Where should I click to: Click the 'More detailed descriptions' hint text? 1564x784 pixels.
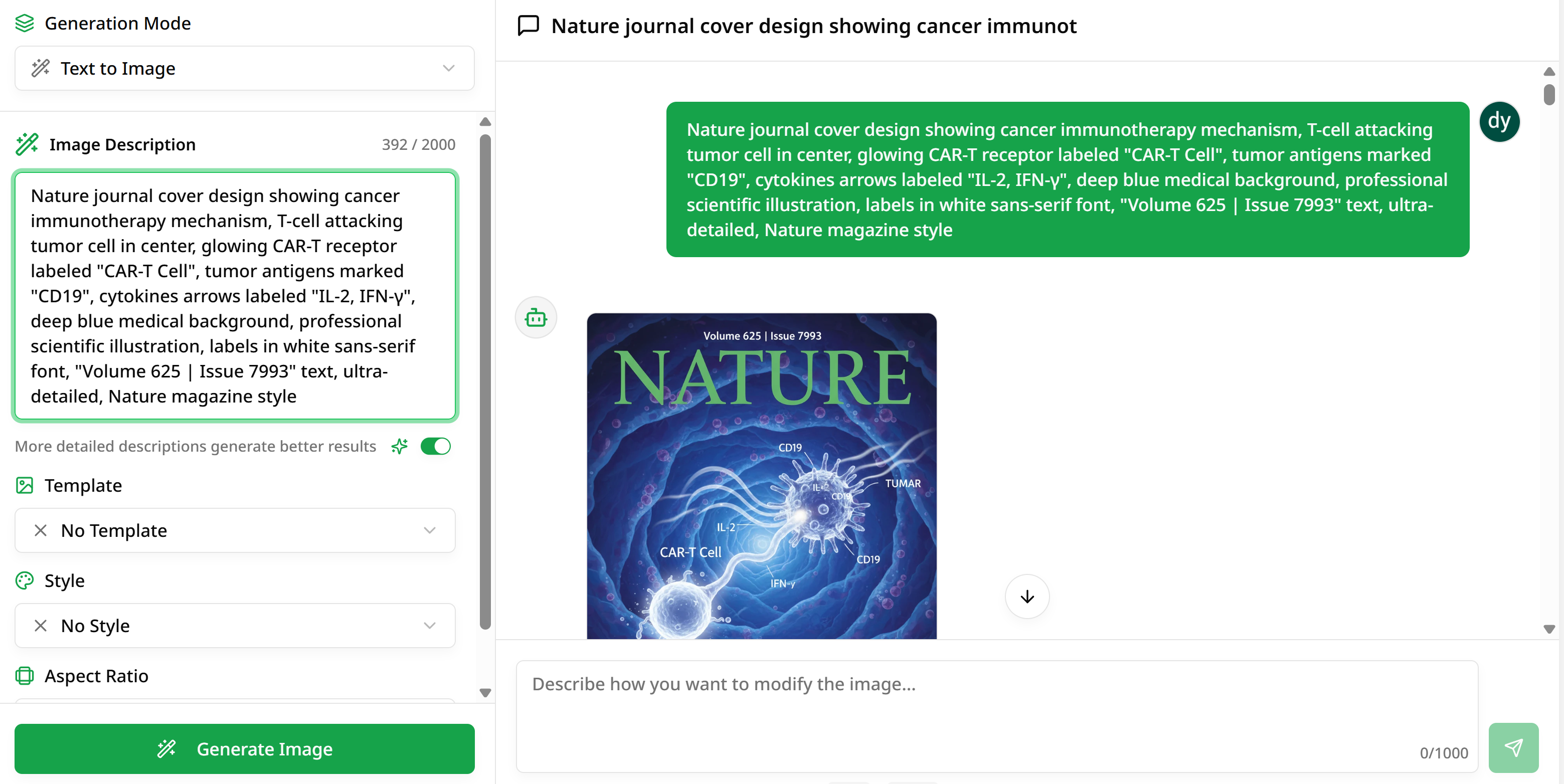coord(196,447)
